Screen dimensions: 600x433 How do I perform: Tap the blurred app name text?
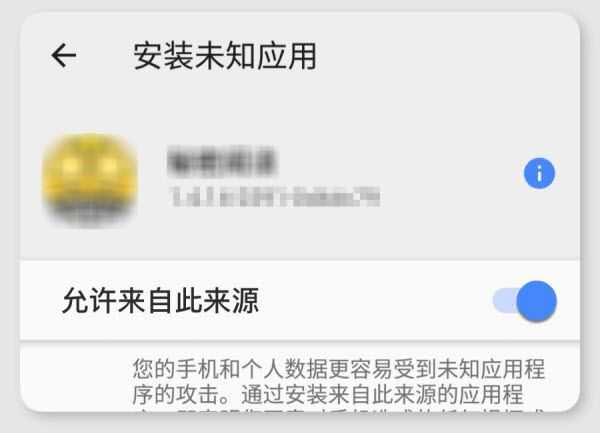(x=222, y=161)
